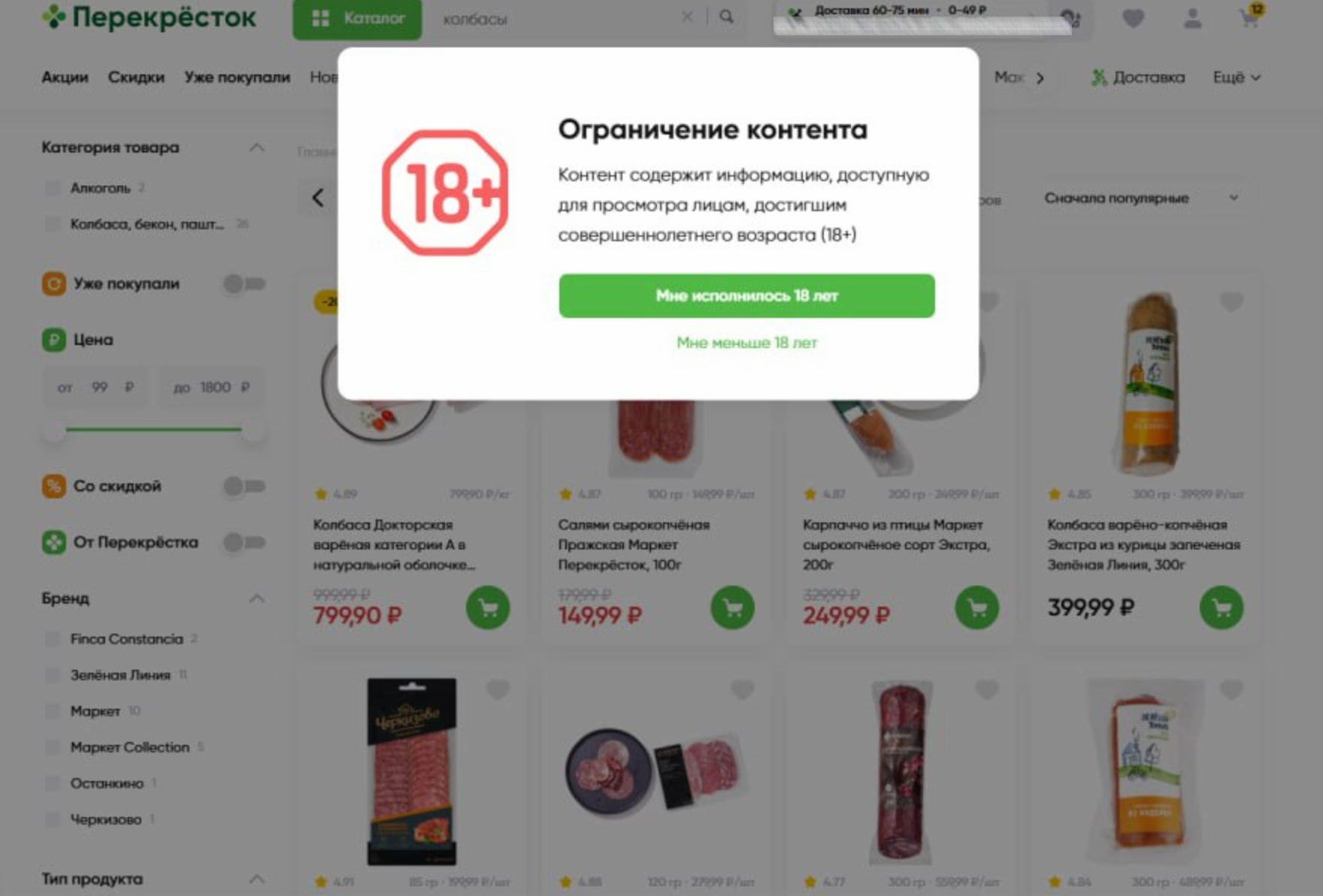Collapse the Категория товара section
Image resolution: width=1323 pixels, height=896 pixels.
256,147
